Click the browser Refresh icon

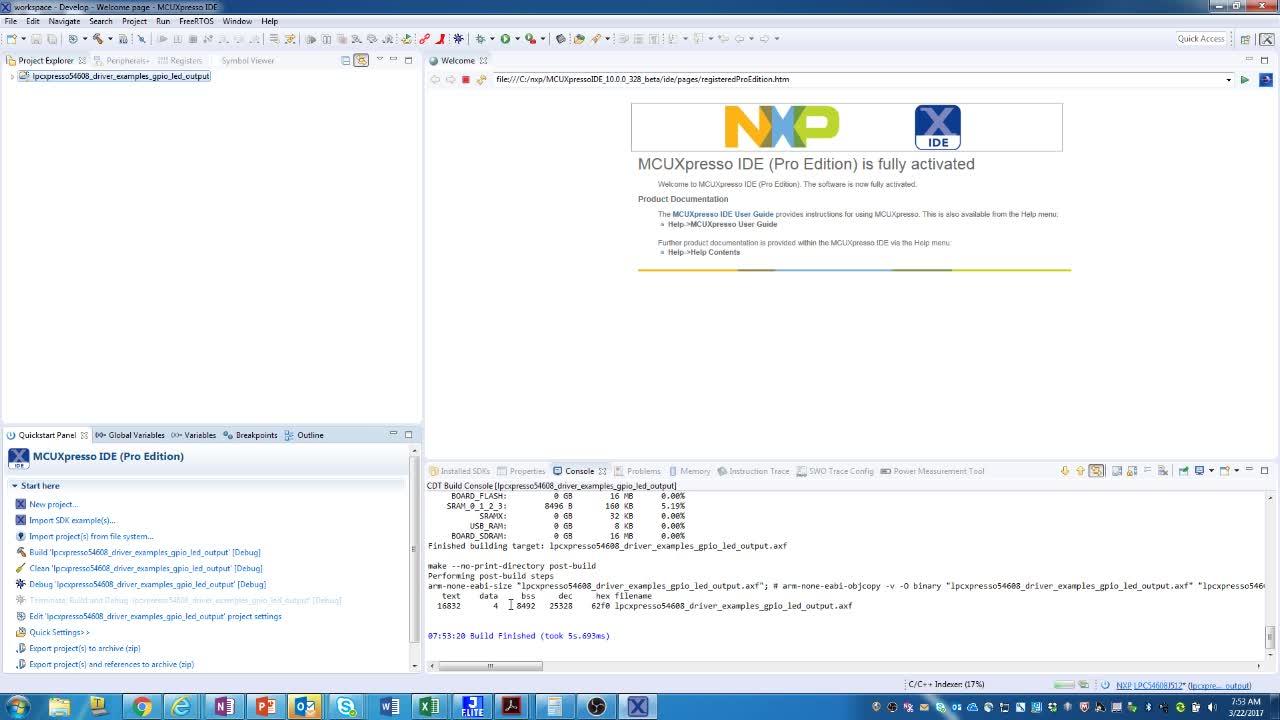481,79
